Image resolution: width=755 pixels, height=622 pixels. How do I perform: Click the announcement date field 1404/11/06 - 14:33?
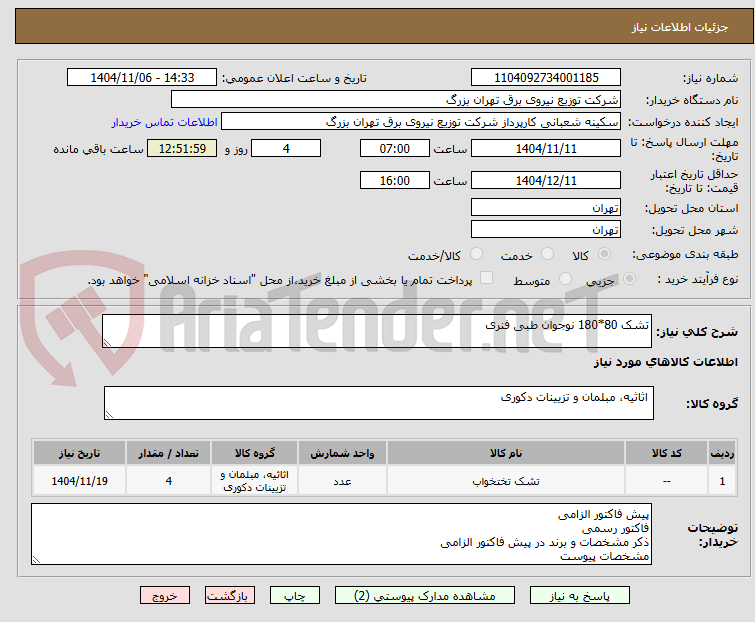click(x=142, y=78)
